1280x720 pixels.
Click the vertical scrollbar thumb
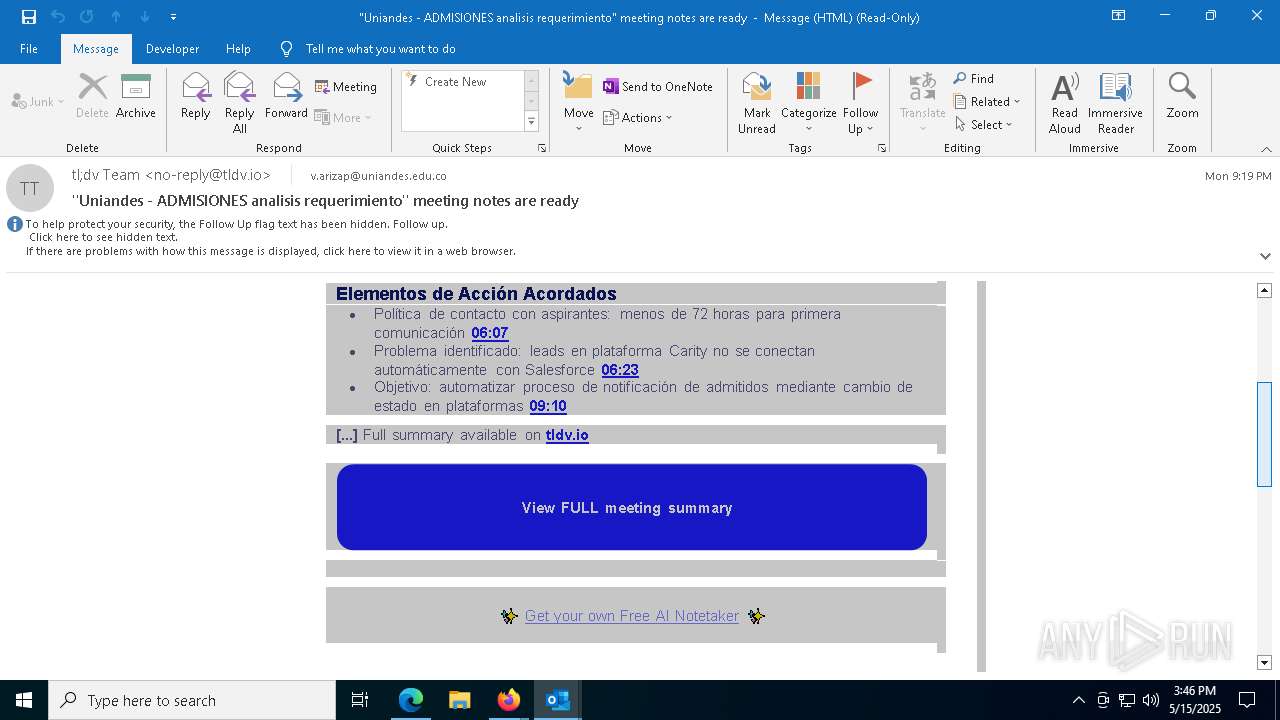[x=1264, y=434]
